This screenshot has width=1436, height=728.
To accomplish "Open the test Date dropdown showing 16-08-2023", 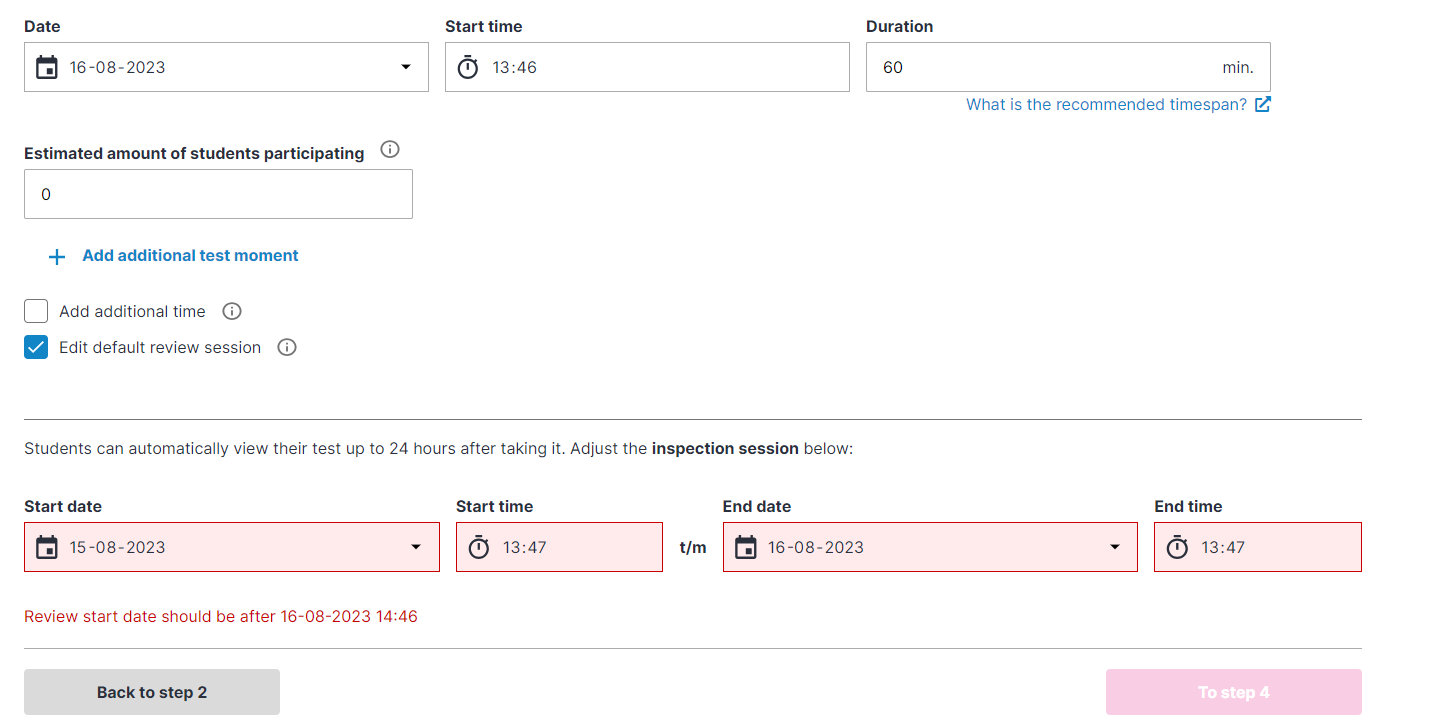I will point(405,67).
